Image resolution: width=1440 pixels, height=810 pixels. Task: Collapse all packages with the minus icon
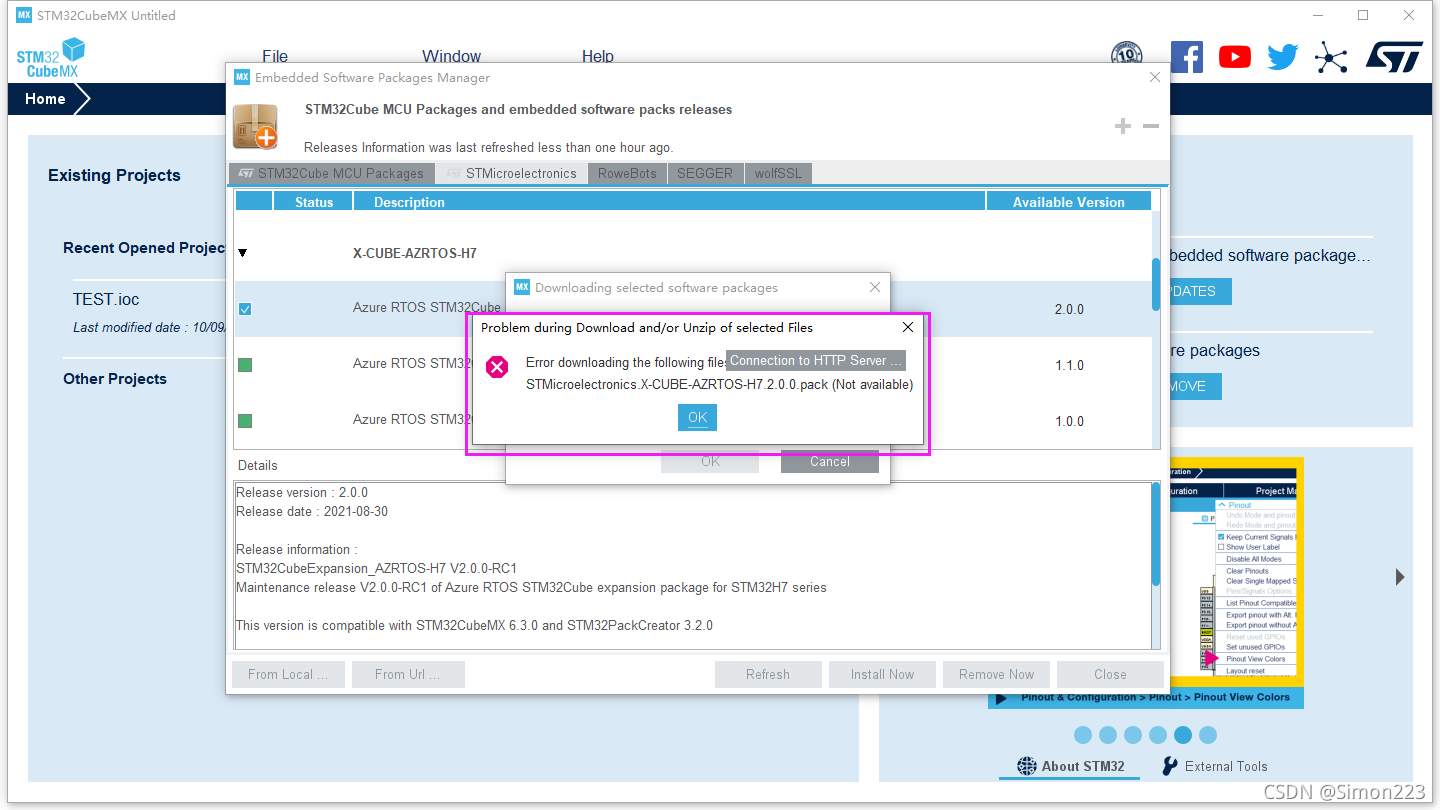pyautogui.click(x=1151, y=126)
